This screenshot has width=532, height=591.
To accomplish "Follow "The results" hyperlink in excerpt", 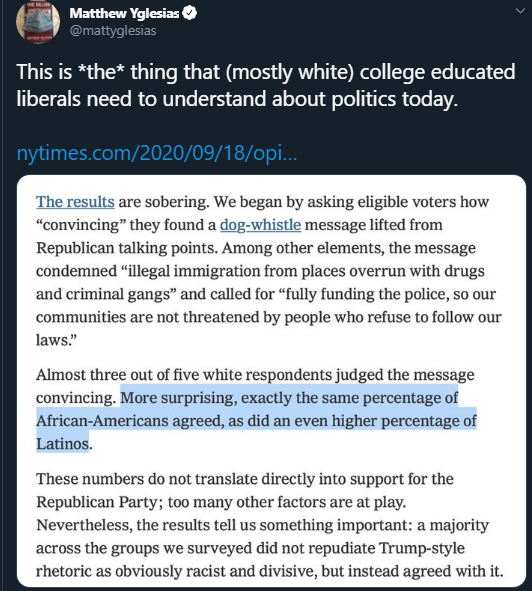I will [x=75, y=202].
